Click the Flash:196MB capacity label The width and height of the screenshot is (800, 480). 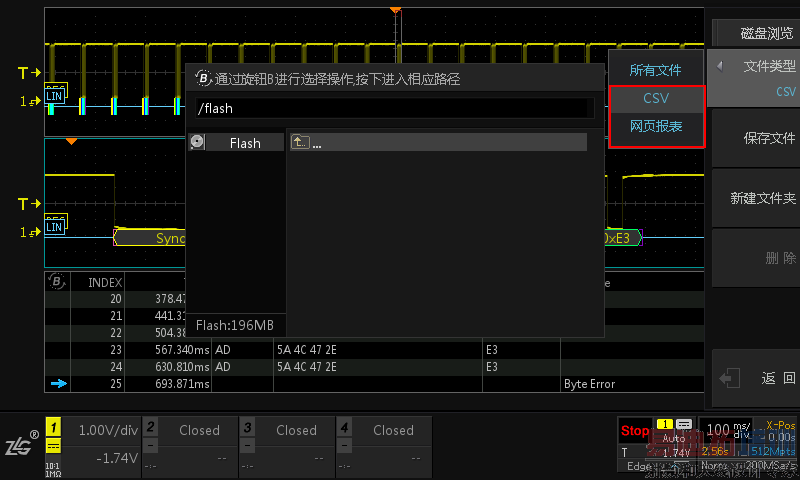pos(235,325)
